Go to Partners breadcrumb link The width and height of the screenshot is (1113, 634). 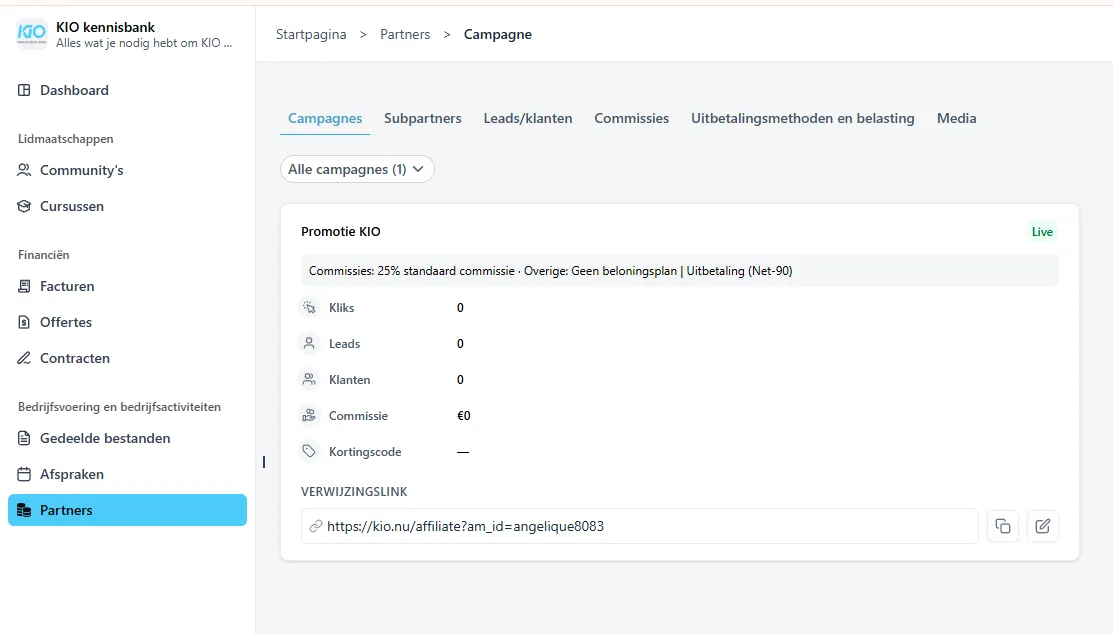click(405, 34)
